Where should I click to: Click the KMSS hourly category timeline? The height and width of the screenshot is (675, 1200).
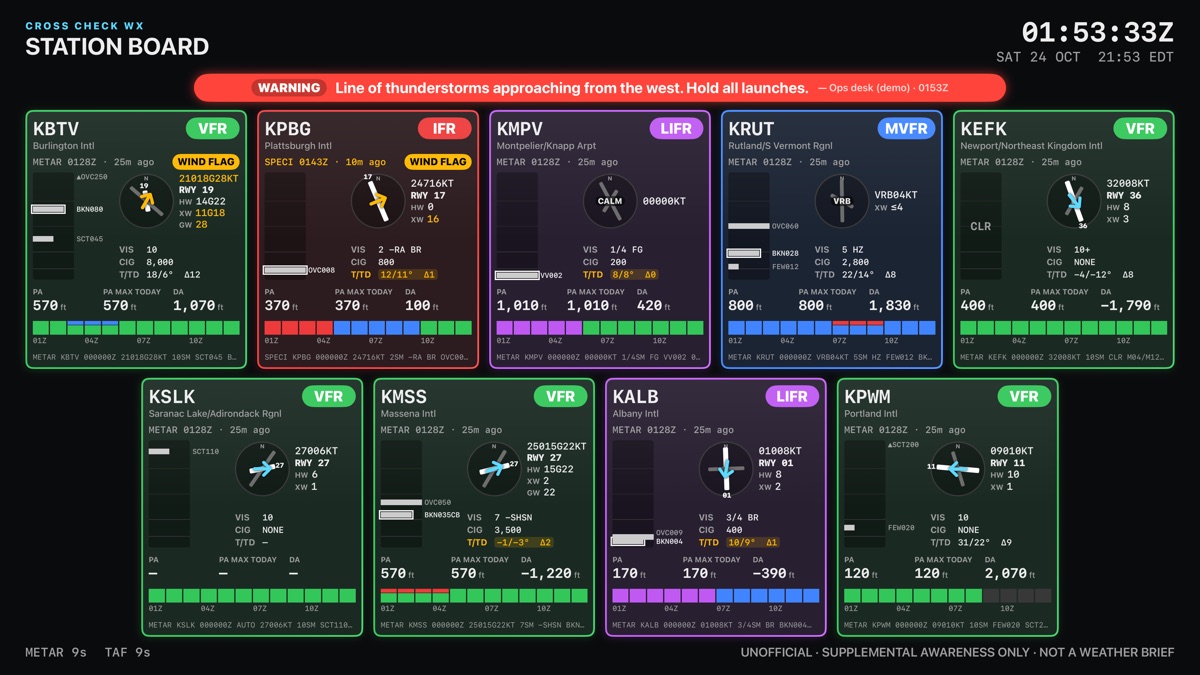click(484, 595)
